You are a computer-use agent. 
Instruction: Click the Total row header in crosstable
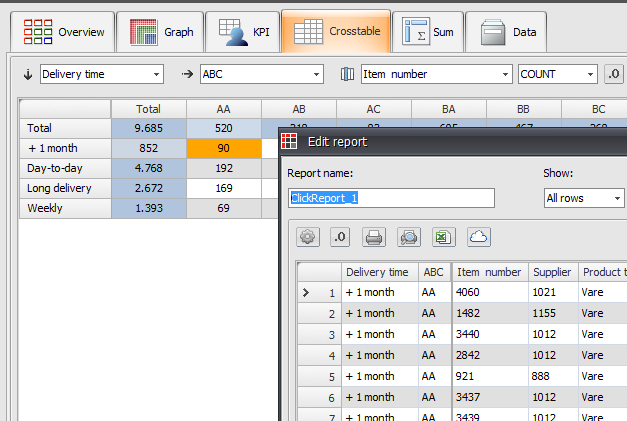65,128
